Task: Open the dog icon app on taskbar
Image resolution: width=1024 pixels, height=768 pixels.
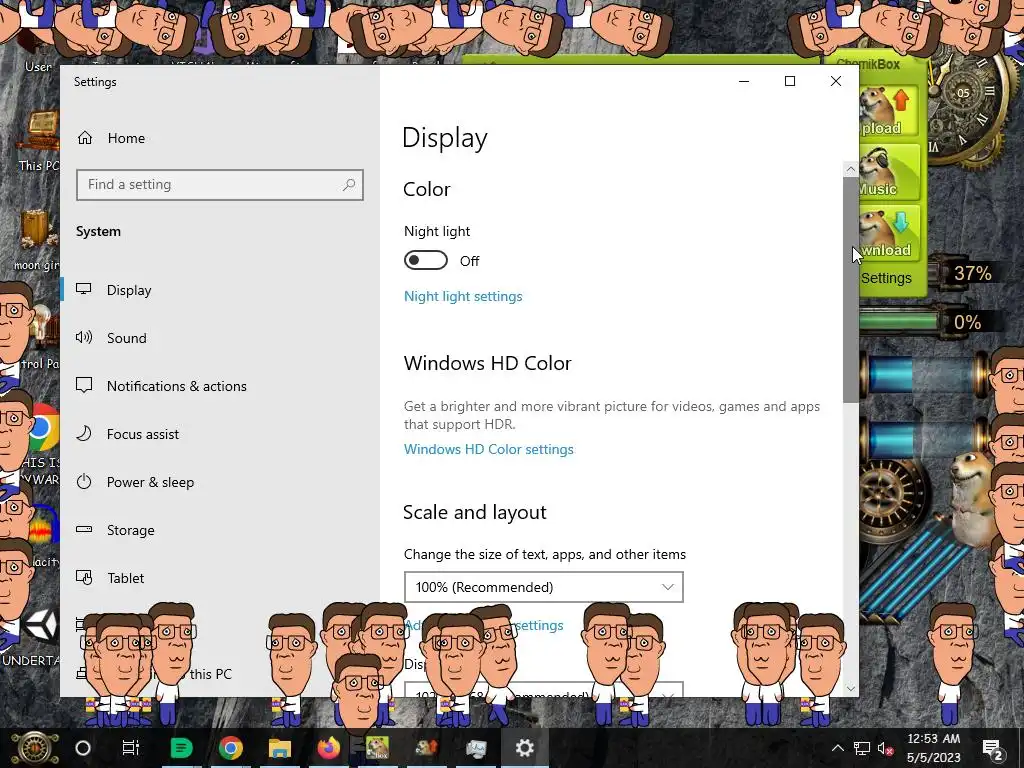Action: click(x=426, y=748)
